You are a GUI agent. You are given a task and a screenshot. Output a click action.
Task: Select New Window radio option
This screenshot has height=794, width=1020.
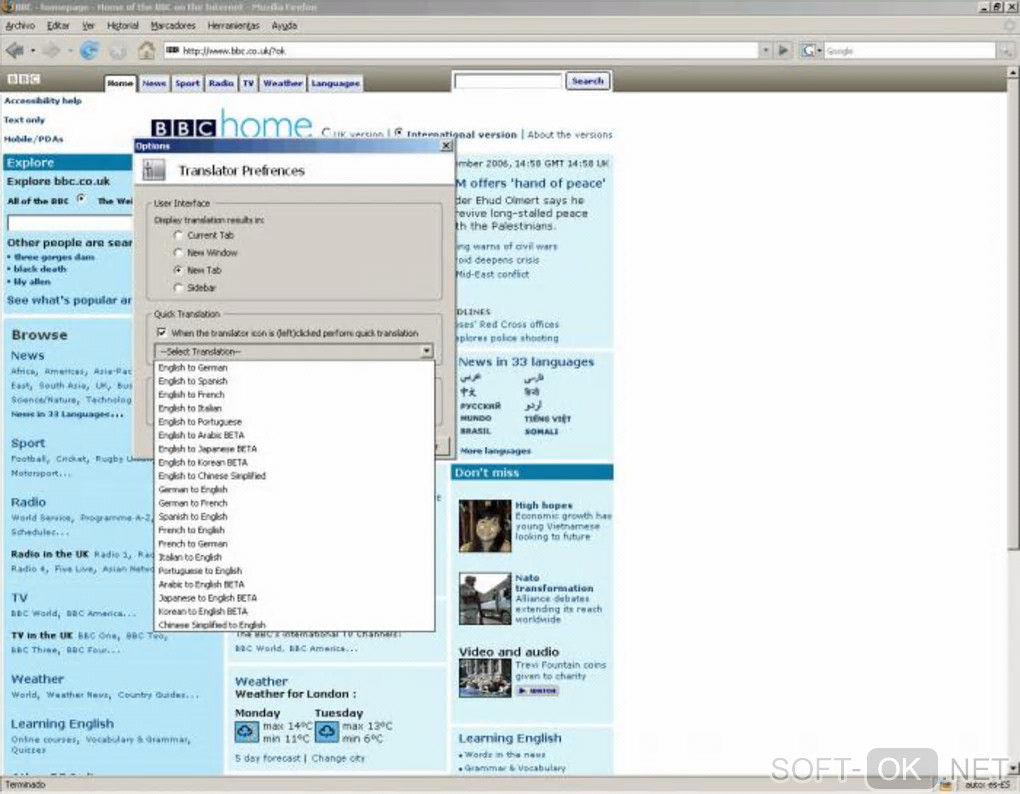[178, 252]
